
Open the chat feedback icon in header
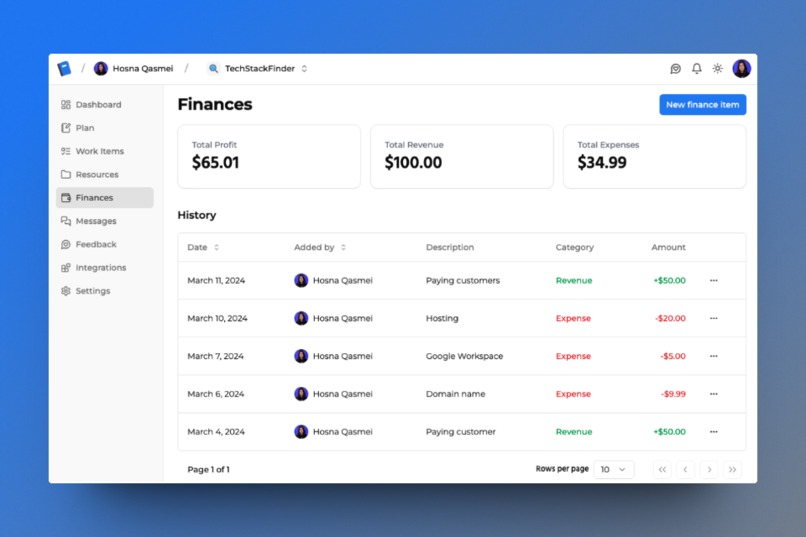point(675,68)
